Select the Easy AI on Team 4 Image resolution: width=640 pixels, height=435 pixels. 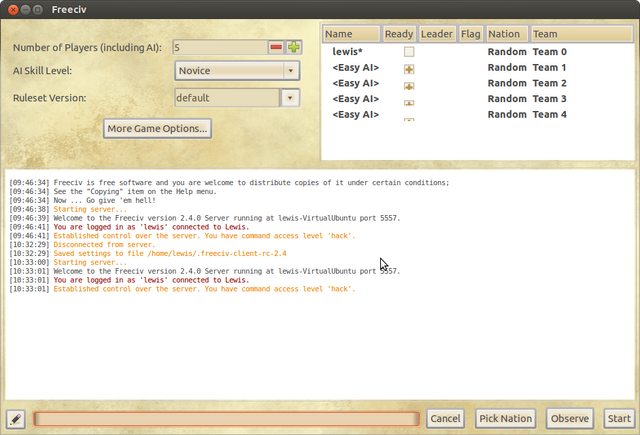click(356, 115)
